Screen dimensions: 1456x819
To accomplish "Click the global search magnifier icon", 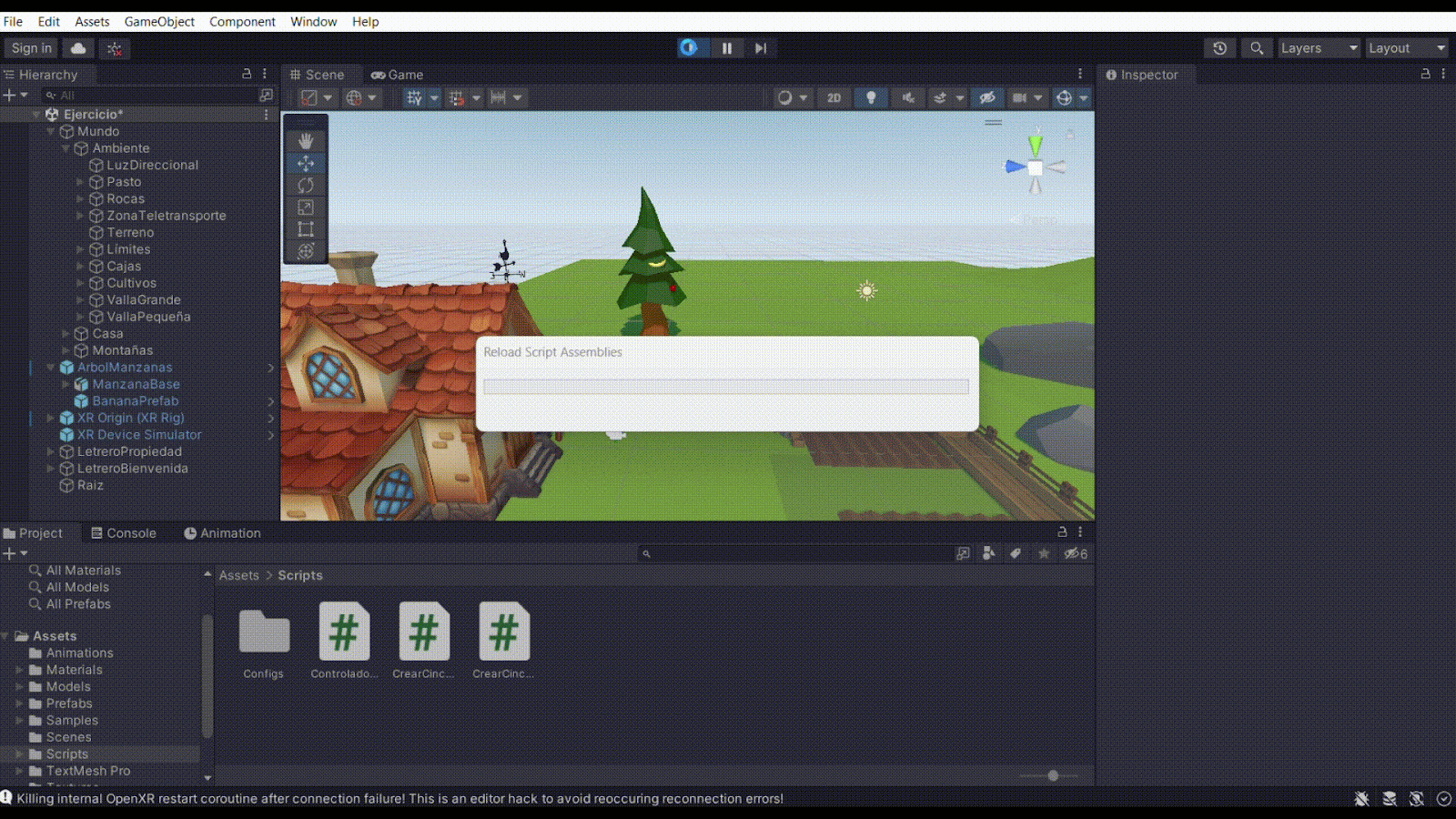I will [x=1257, y=48].
